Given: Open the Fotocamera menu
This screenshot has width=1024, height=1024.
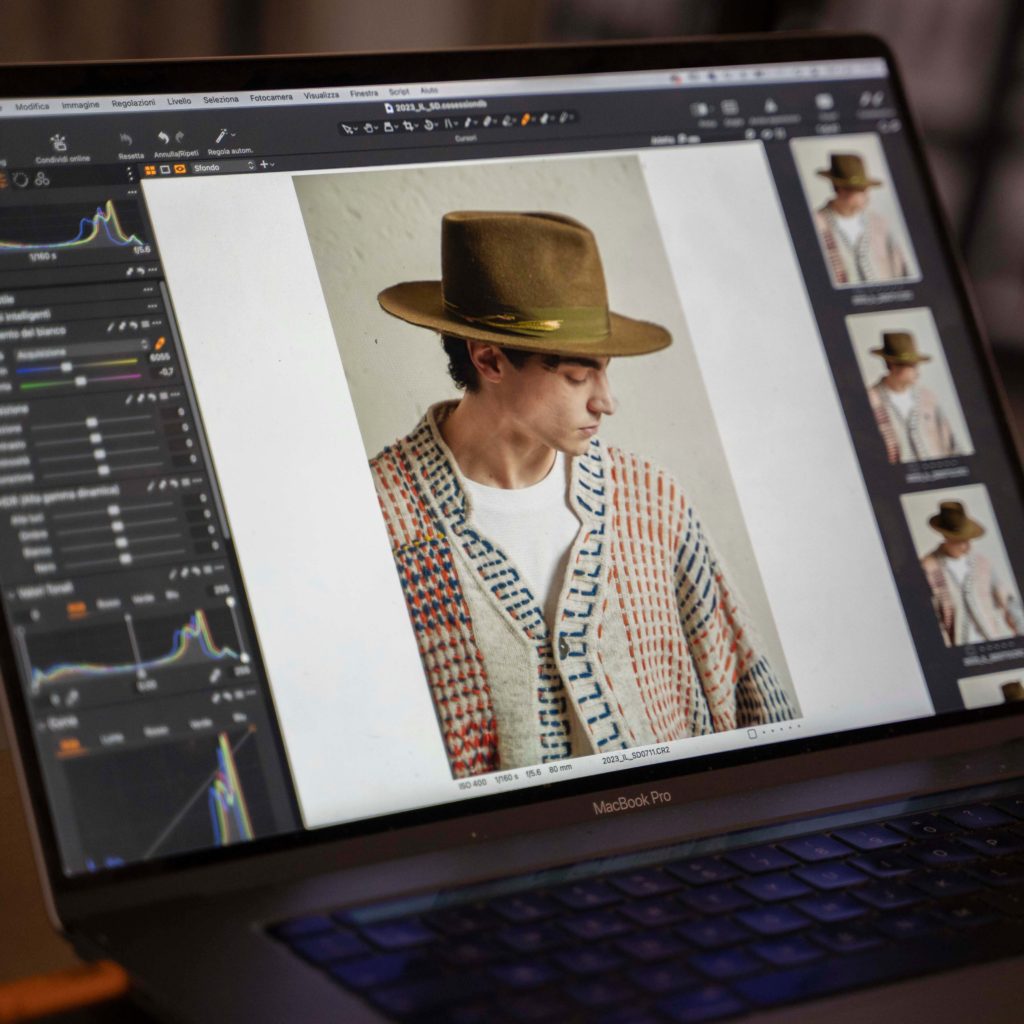Looking at the screenshot, I should (x=271, y=98).
